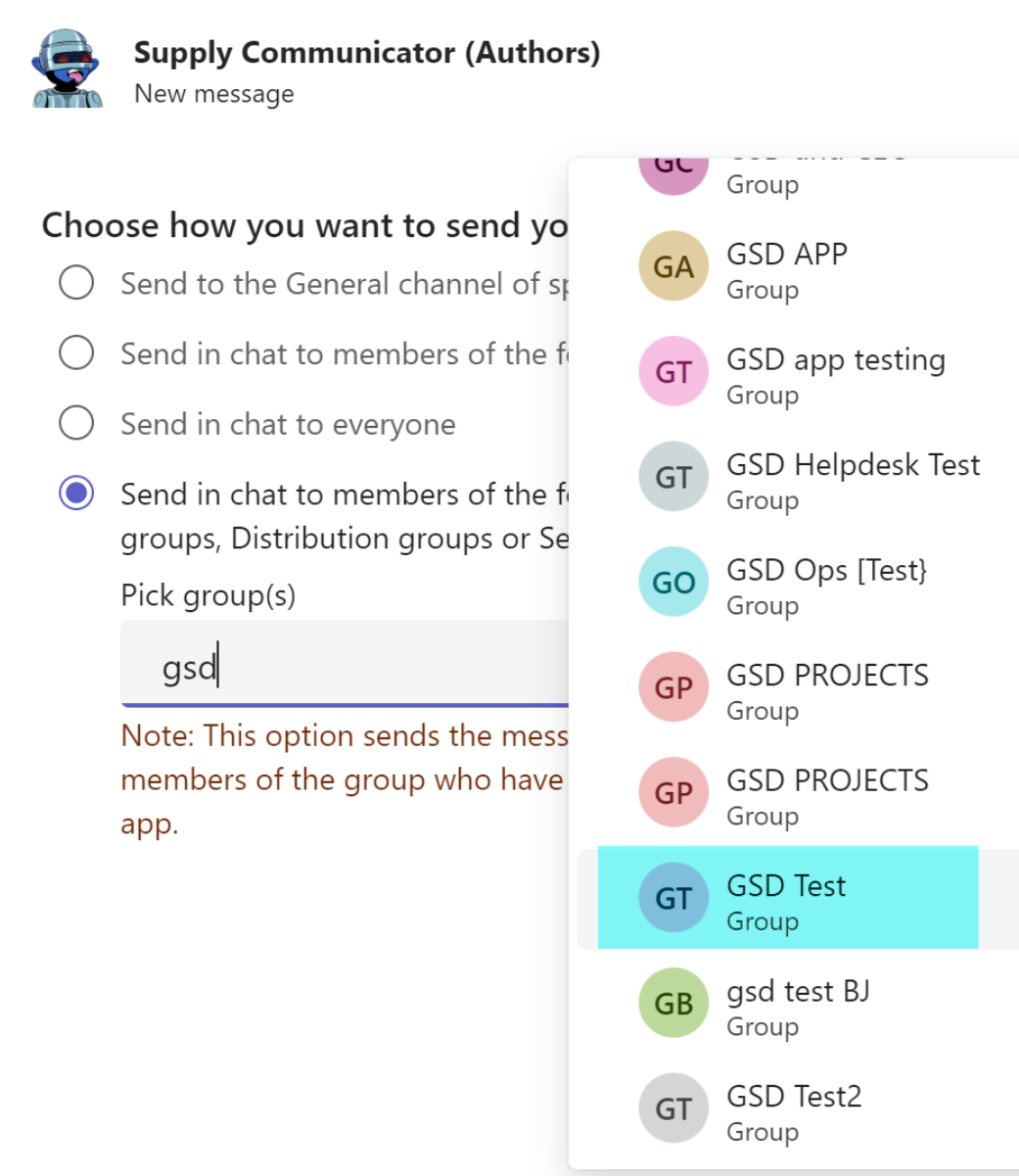Click the GO avatar for GSD Ops [Test}
The image size is (1019, 1176).
tap(673, 582)
